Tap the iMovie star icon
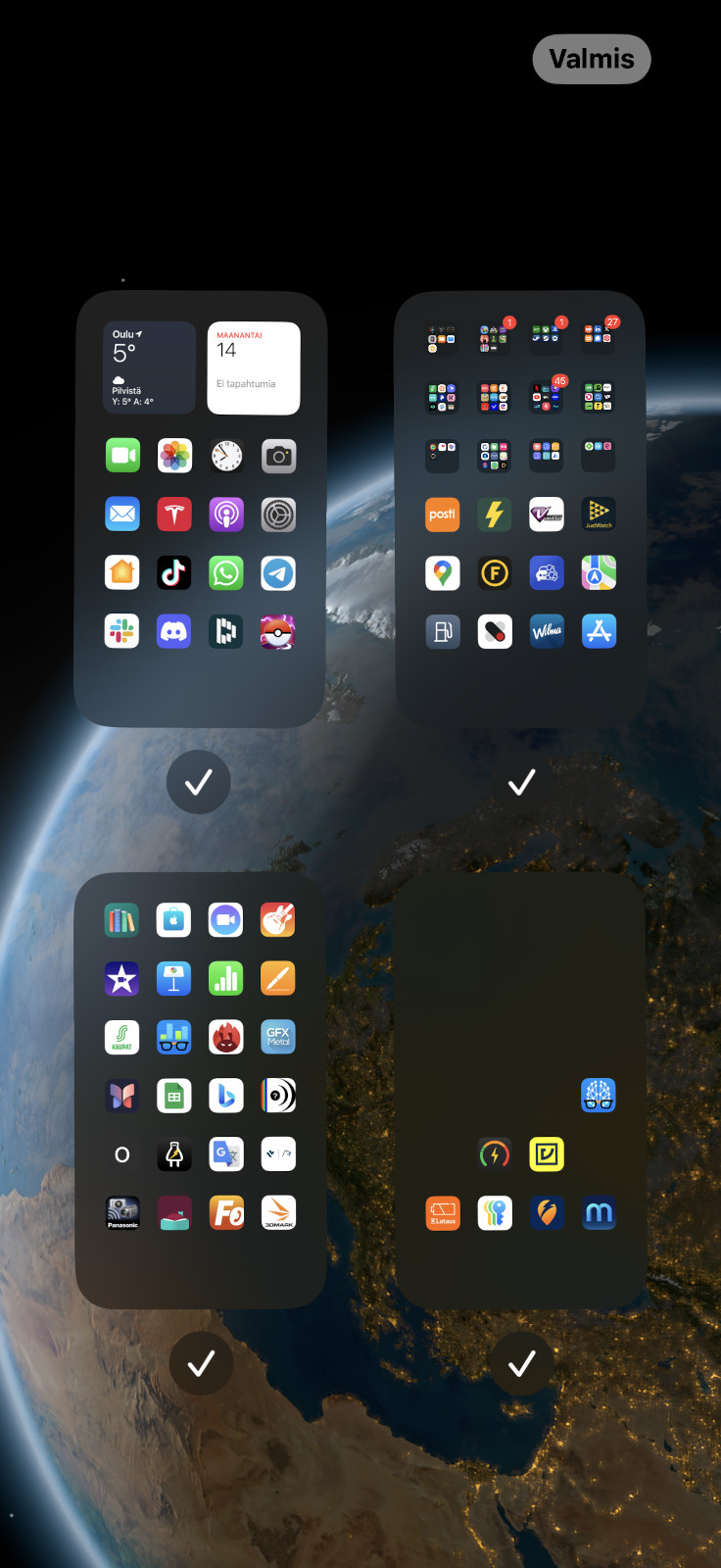Viewport: 721px width, 1568px height. (121, 978)
